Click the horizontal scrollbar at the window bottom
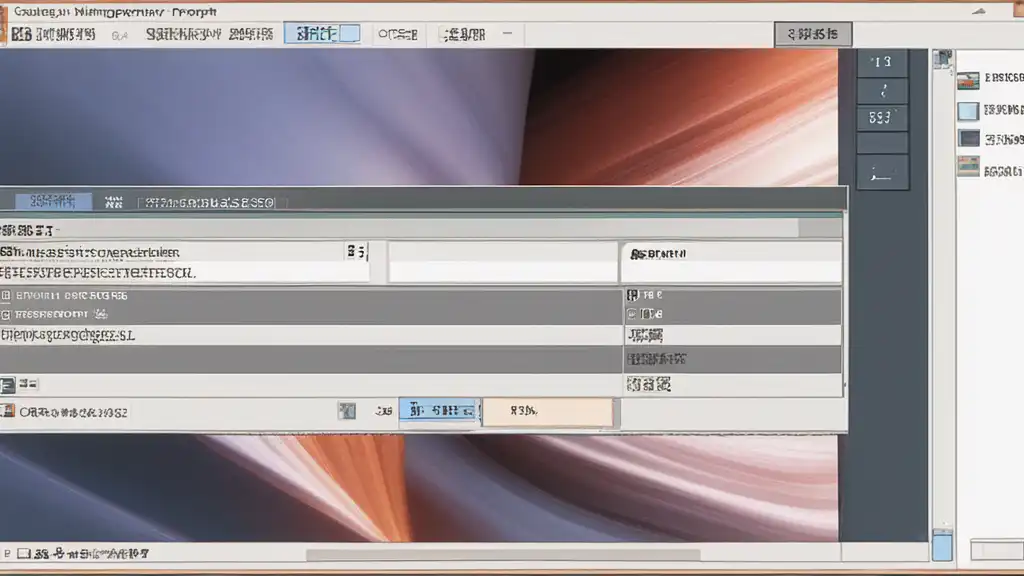The image size is (1024, 576). pos(502,555)
